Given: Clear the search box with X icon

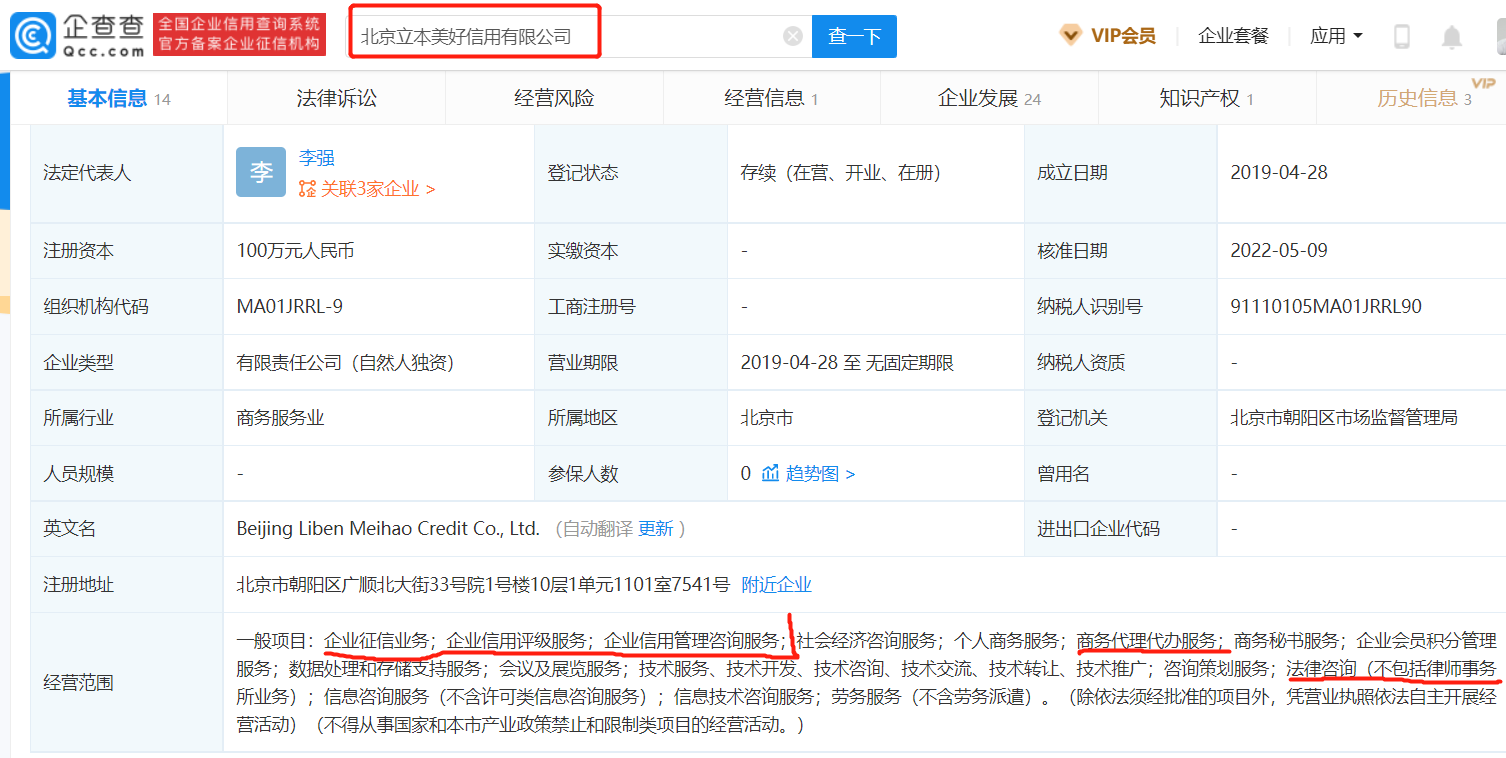Looking at the screenshot, I should pyautogui.click(x=793, y=37).
